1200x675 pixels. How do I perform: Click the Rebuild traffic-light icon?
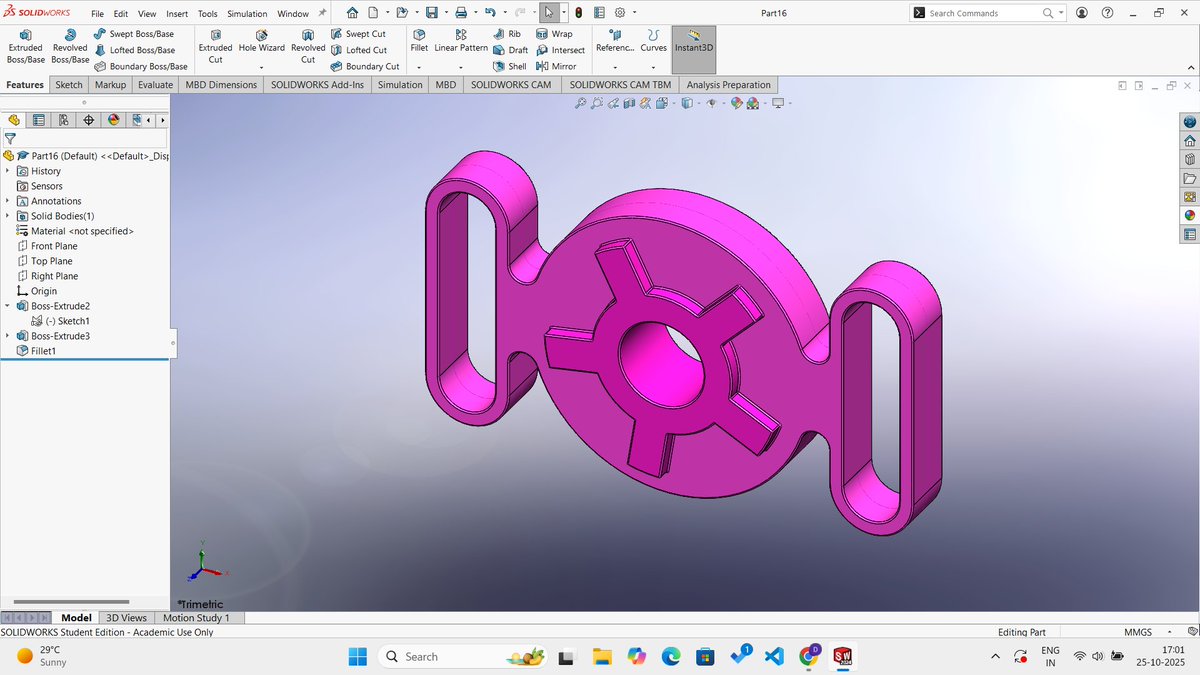click(x=579, y=13)
